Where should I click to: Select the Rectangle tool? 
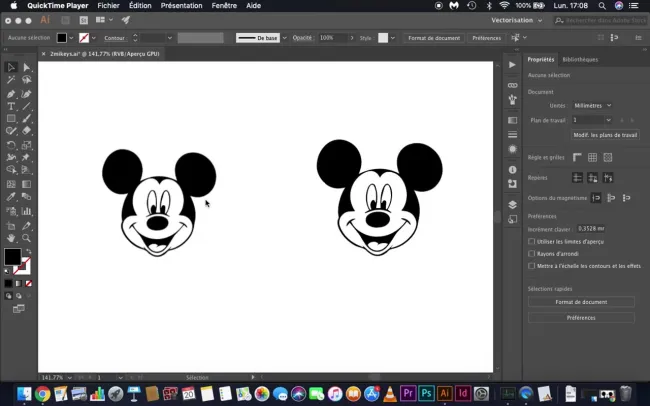pos(11,119)
